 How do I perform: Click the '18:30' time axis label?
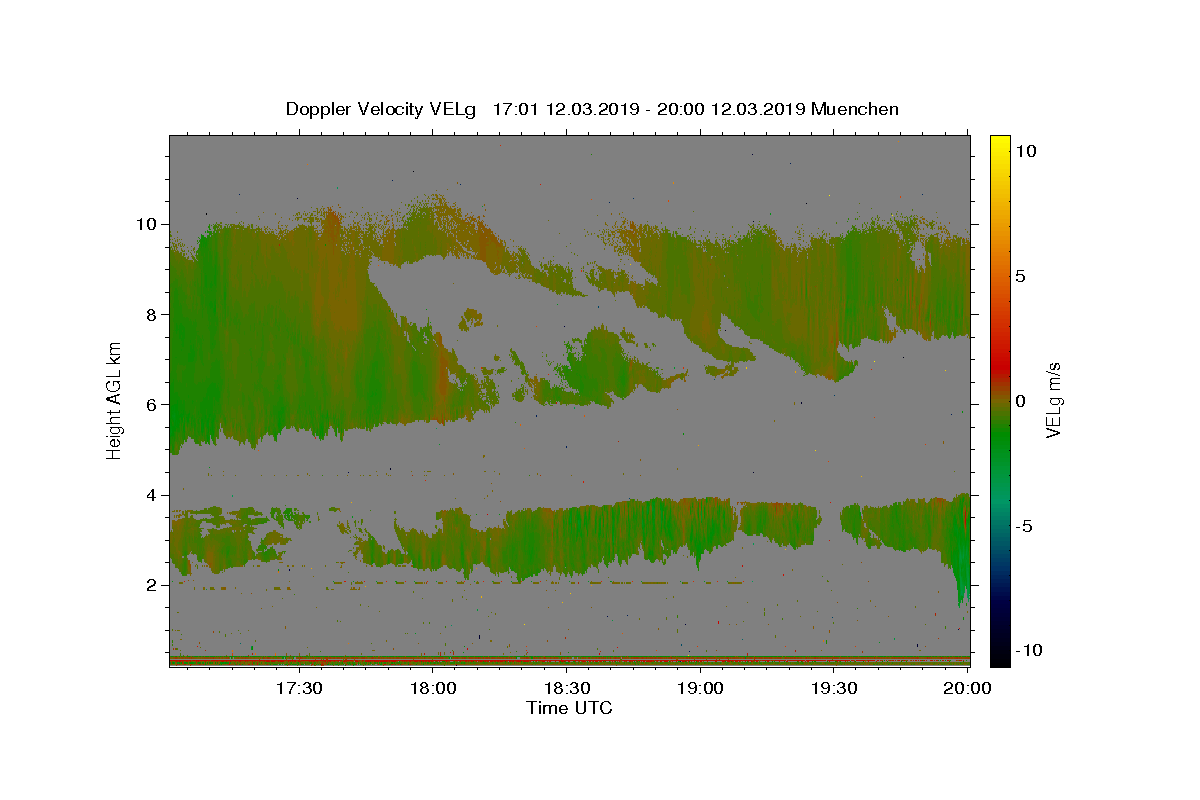(x=566, y=688)
